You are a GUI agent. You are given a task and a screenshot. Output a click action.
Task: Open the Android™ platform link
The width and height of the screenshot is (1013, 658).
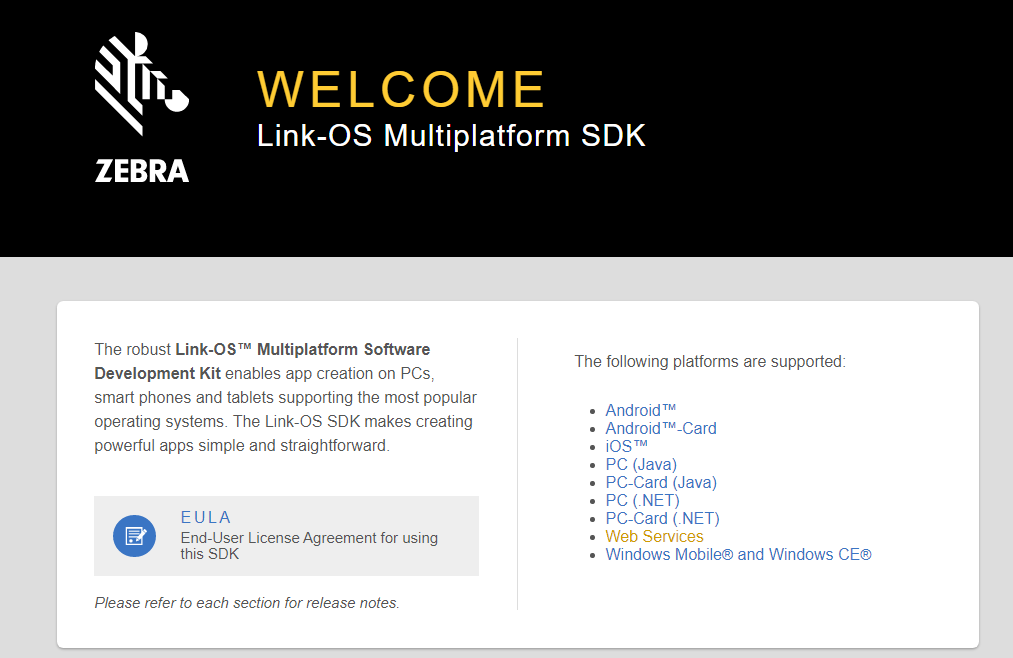pos(641,410)
